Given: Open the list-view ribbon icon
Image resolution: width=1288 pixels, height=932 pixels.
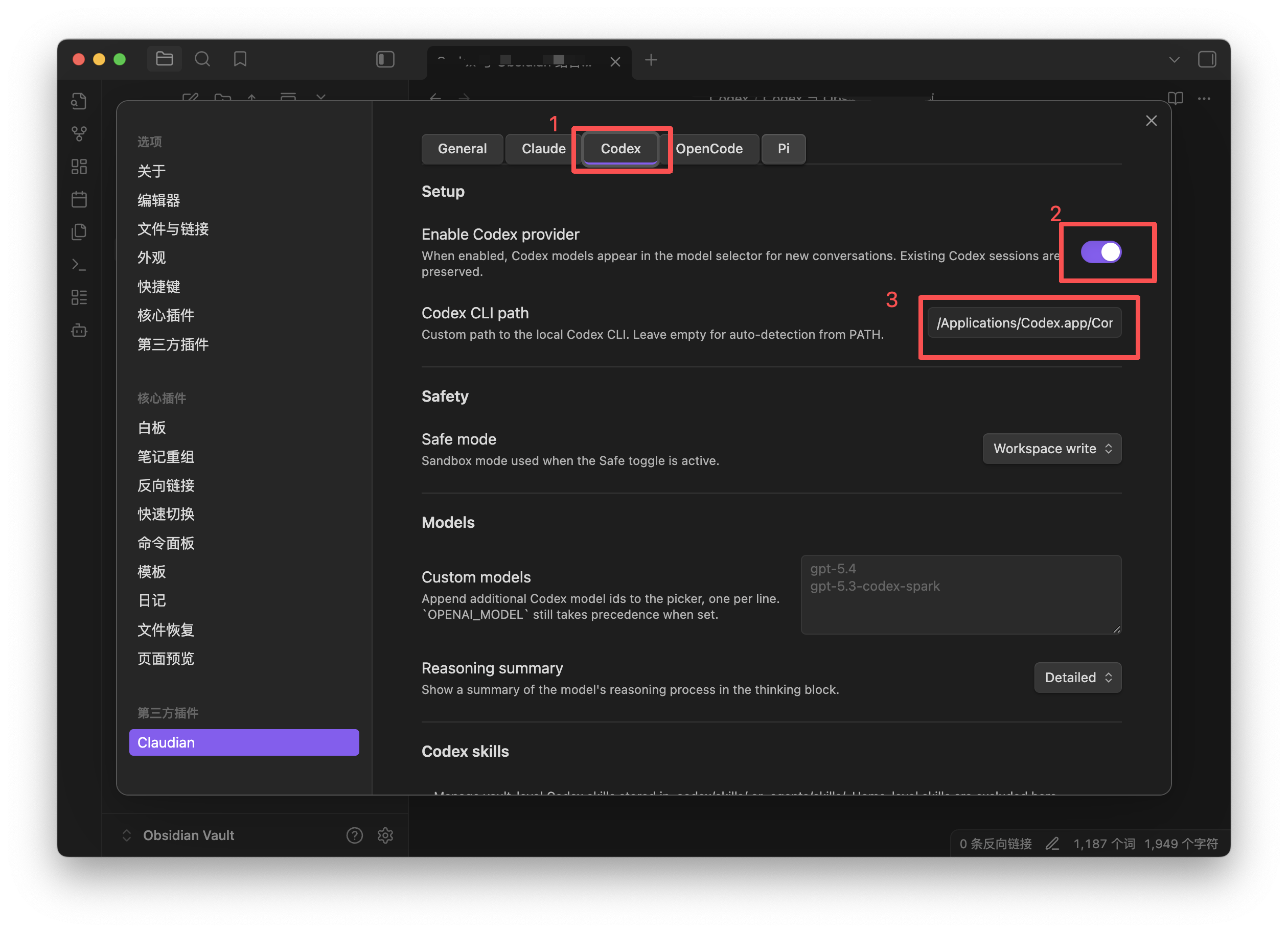Looking at the screenshot, I should pyautogui.click(x=79, y=297).
